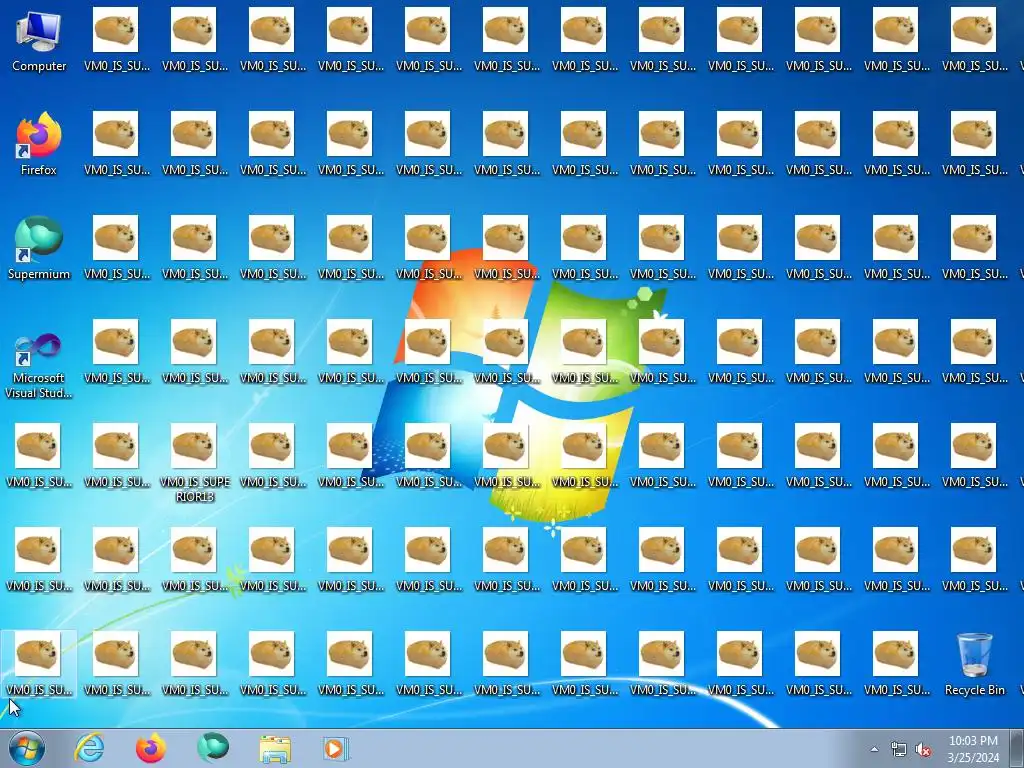This screenshot has width=1024, height=768.
Task: Select the doge file immediately right of VM0_IS_SUPERIOR13
Action: [x=272, y=456]
